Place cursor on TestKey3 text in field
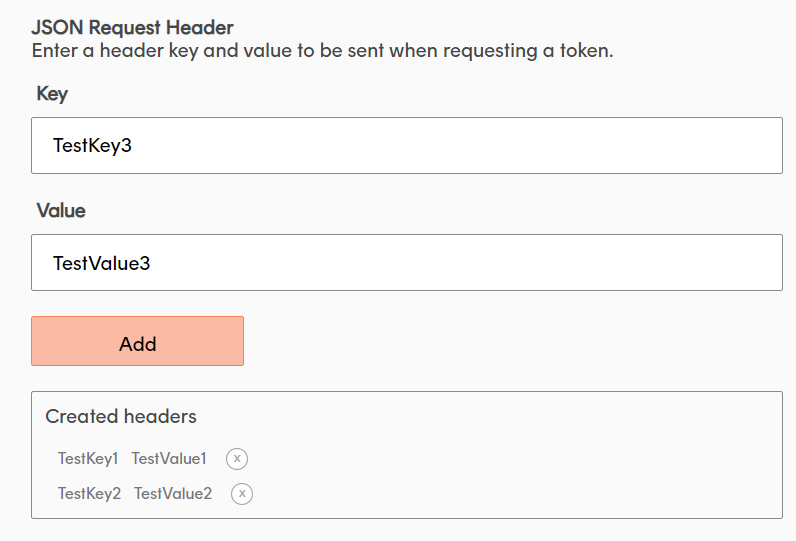Screen dimensions: 796x541 tap(93, 146)
